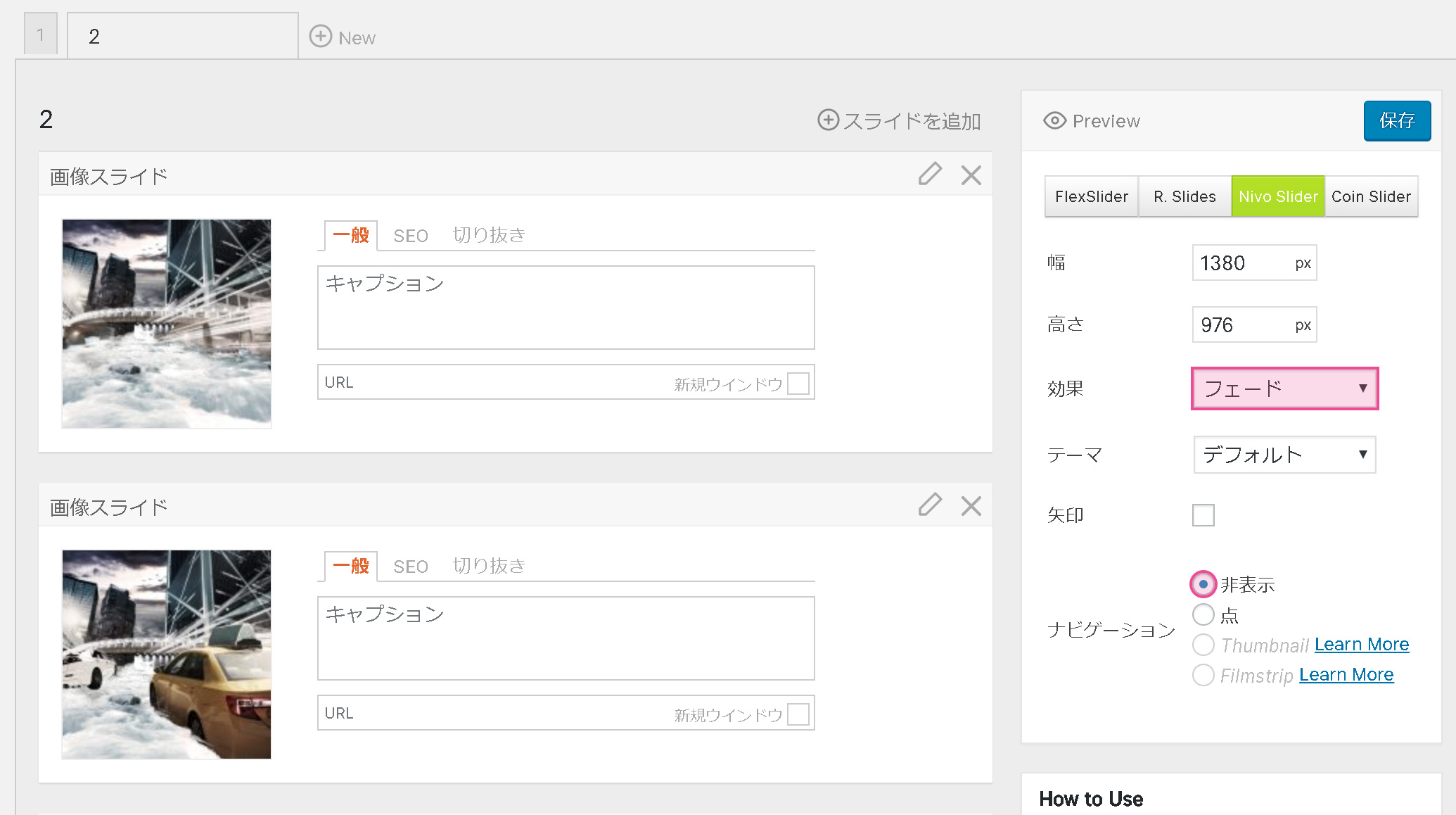Open 切り抜き tab on second slide
The image size is (1456, 815).
click(489, 566)
